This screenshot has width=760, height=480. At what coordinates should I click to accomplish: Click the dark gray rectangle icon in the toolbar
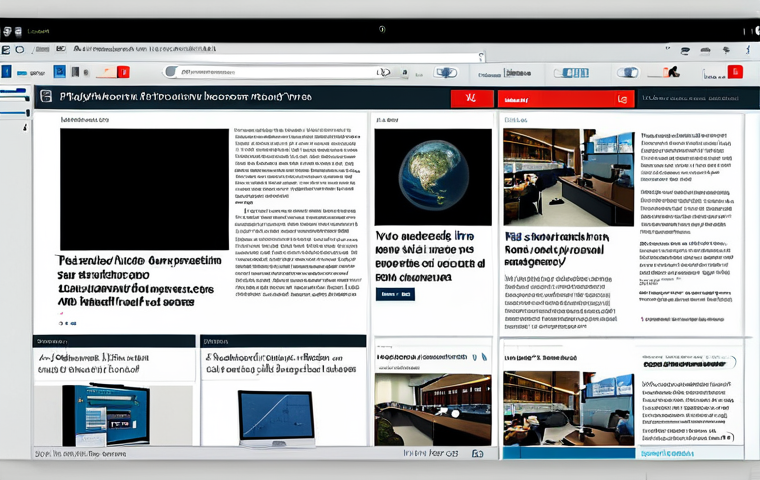[x=75, y=72]
